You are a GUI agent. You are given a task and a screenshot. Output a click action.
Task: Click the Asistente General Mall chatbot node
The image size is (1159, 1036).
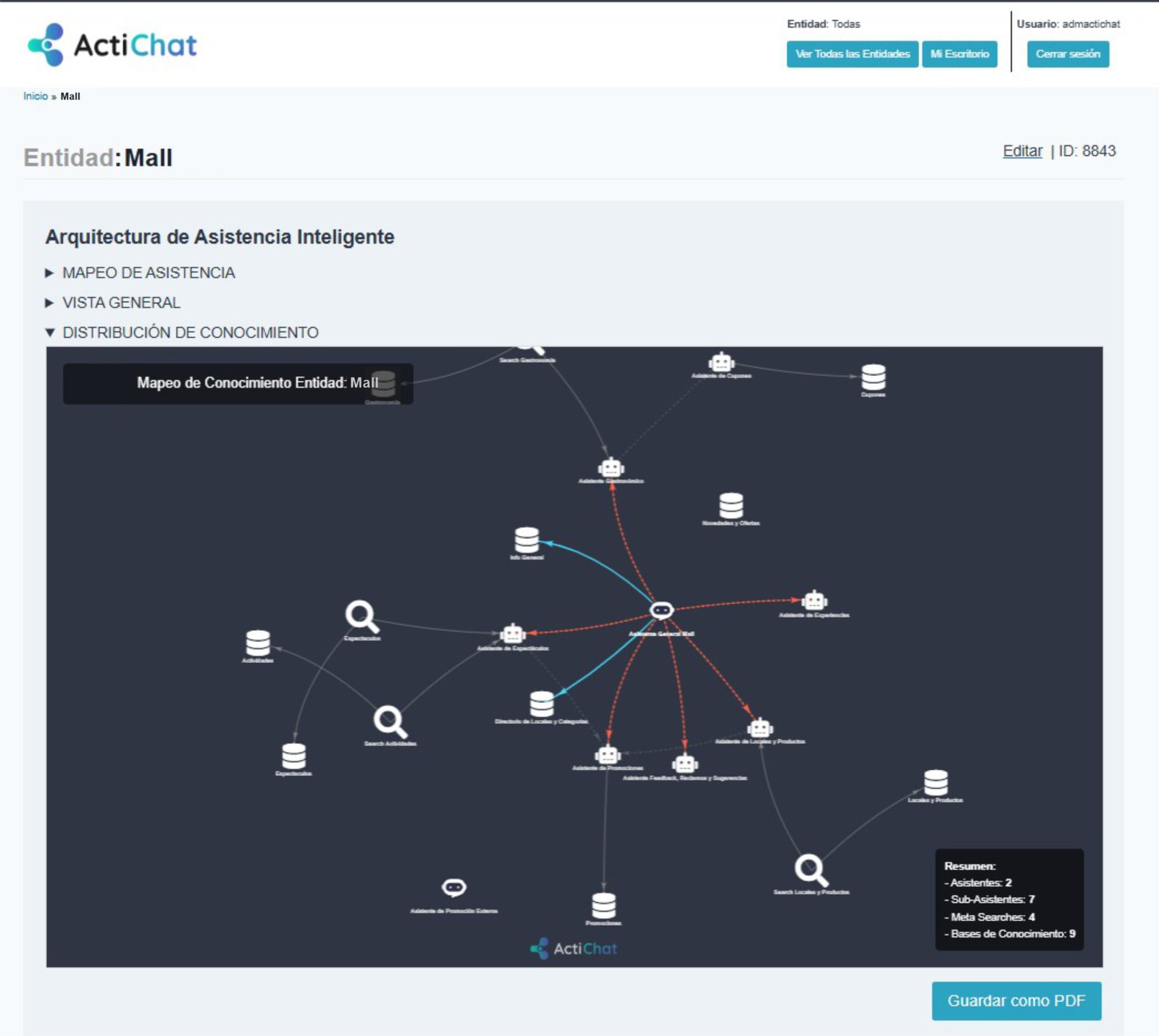point(661,611)
